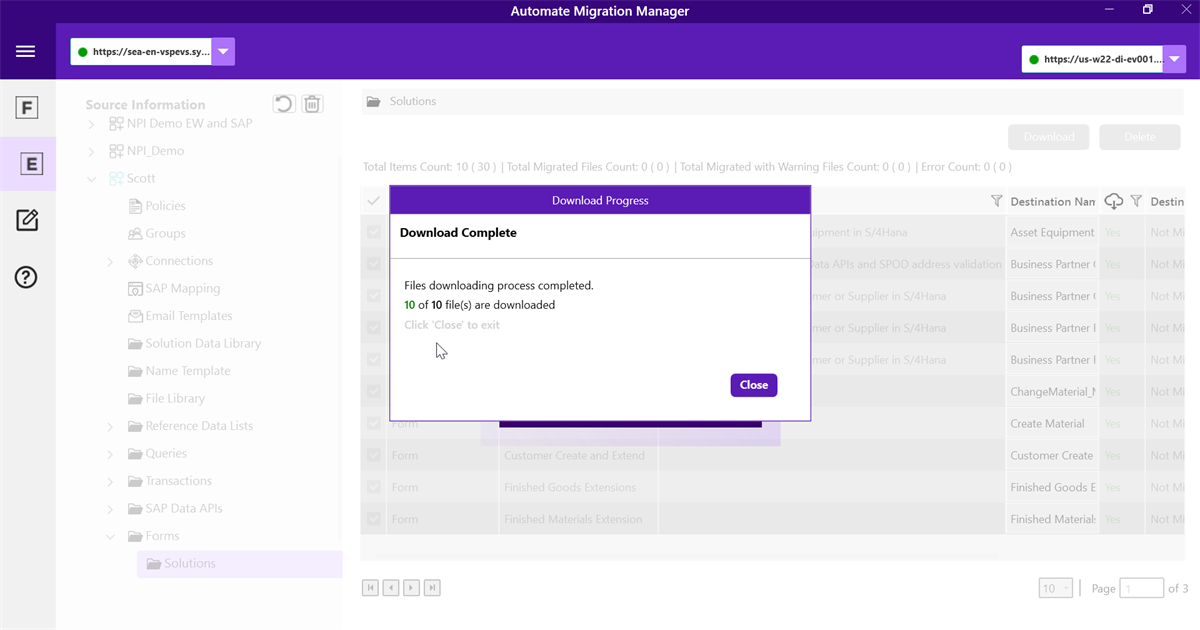Collapse the Forms node
The image size is (1200, 630).
pos(110,537)
